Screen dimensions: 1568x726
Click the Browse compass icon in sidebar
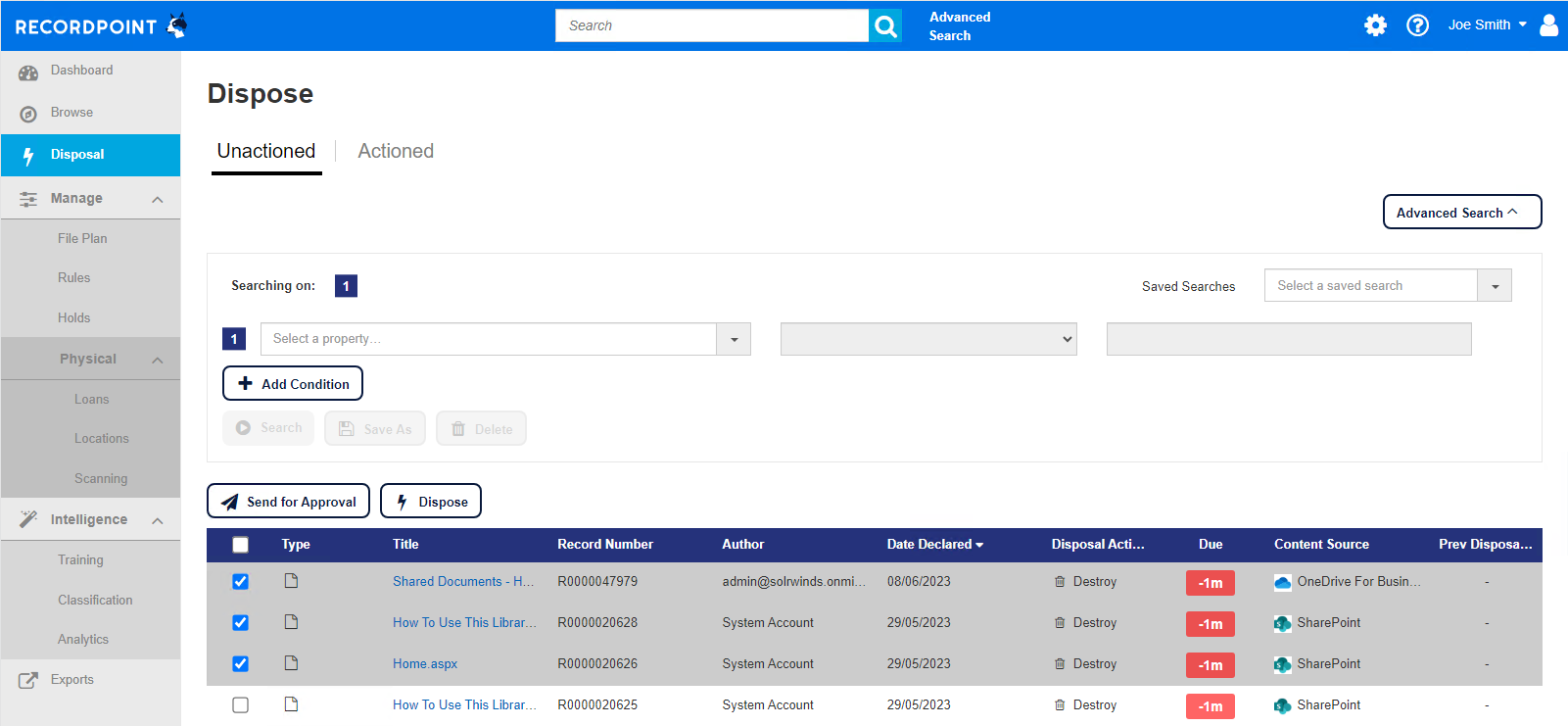(x=28, y=114)
